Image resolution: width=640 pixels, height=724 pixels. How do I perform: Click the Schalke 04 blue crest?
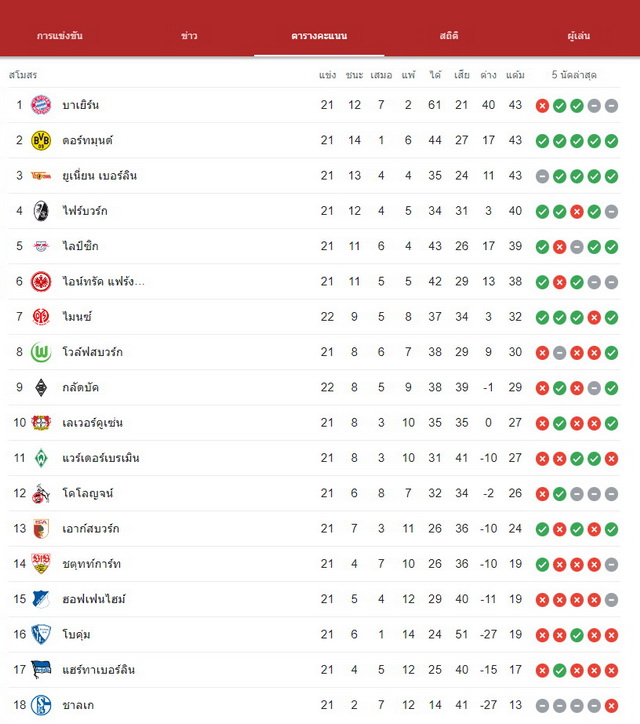pos(41,705)
